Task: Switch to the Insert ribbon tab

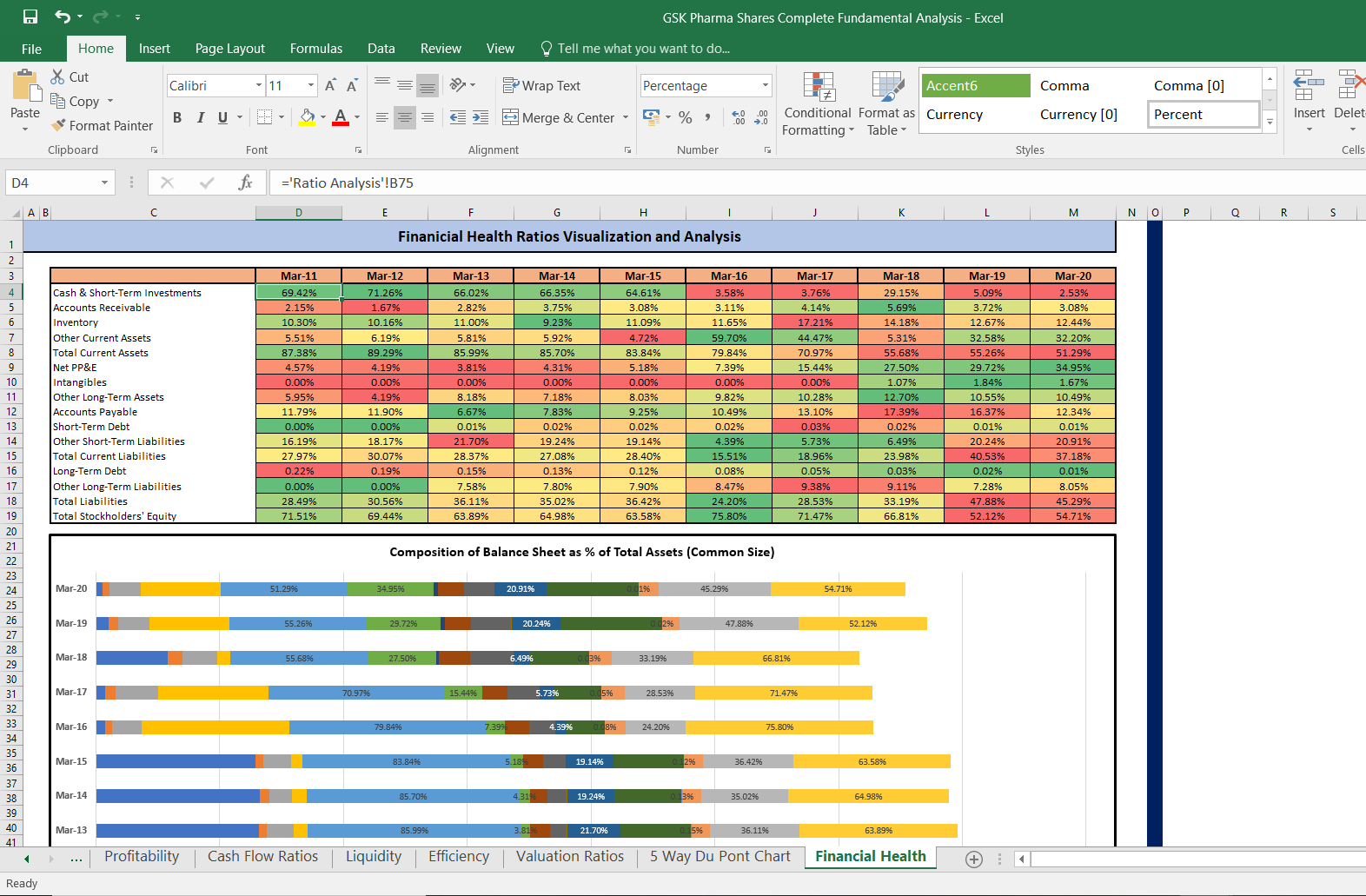Action: pos(155,49)
